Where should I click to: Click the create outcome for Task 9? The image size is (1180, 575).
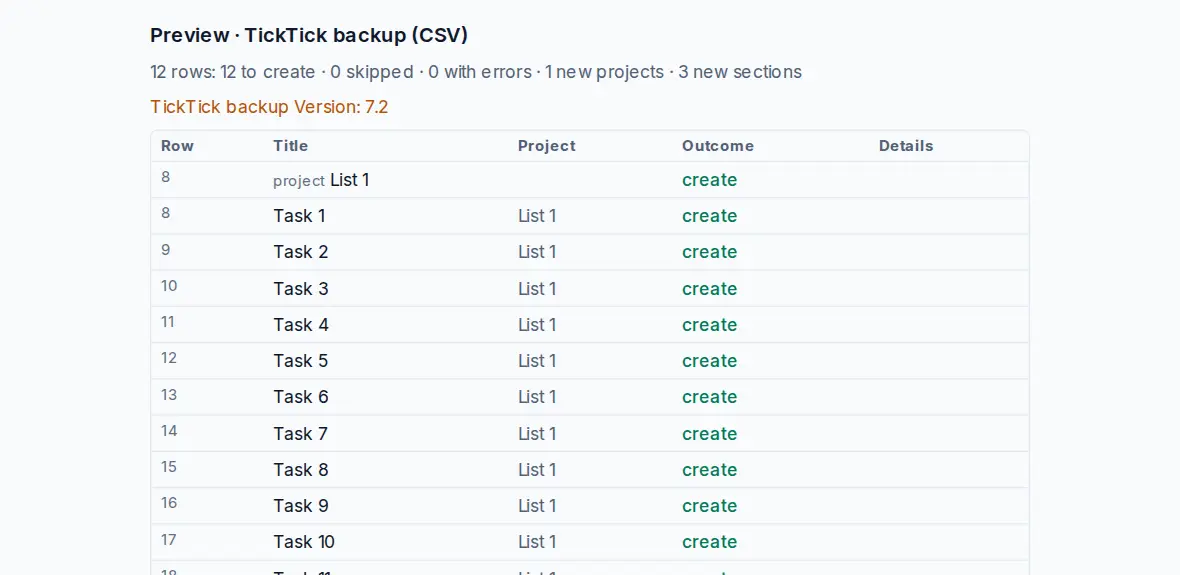[710, 507]
